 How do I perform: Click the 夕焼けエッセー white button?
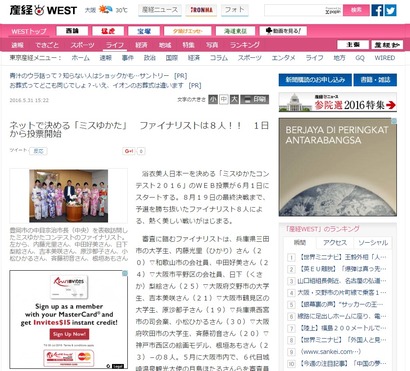click(188, 31)
